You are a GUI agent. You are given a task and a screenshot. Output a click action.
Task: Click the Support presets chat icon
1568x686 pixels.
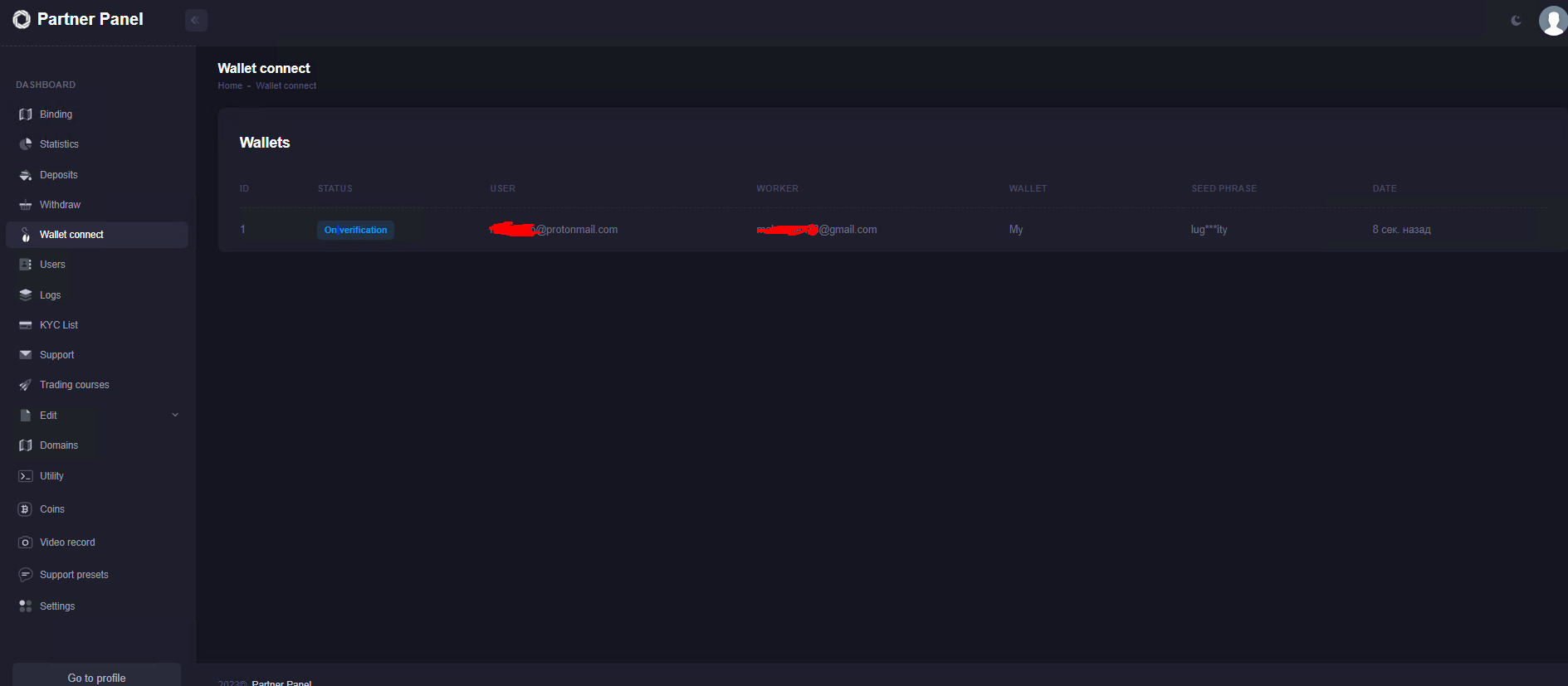click(x=25, y=575)
